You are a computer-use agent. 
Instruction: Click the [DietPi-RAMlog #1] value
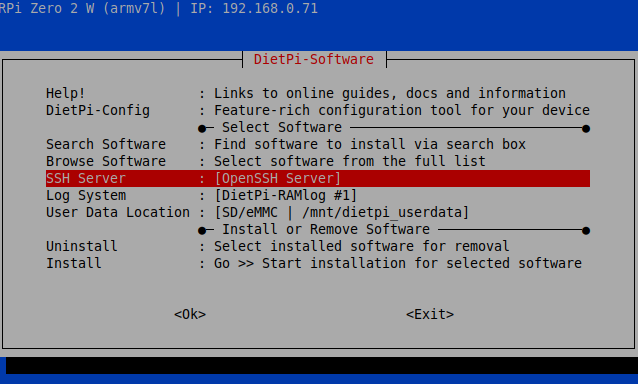(x=286, y=196)
